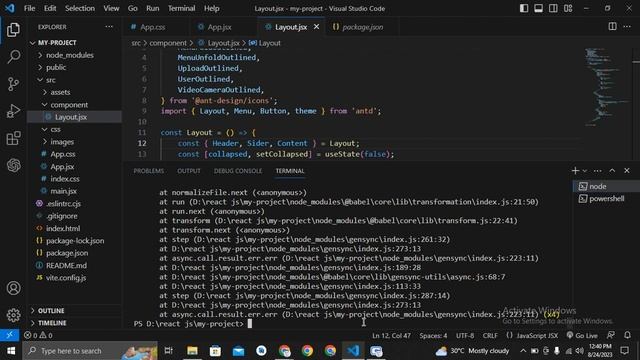Expand the Timeline section
This screenshot has height=360, width=640.
[x=74, y=323]
